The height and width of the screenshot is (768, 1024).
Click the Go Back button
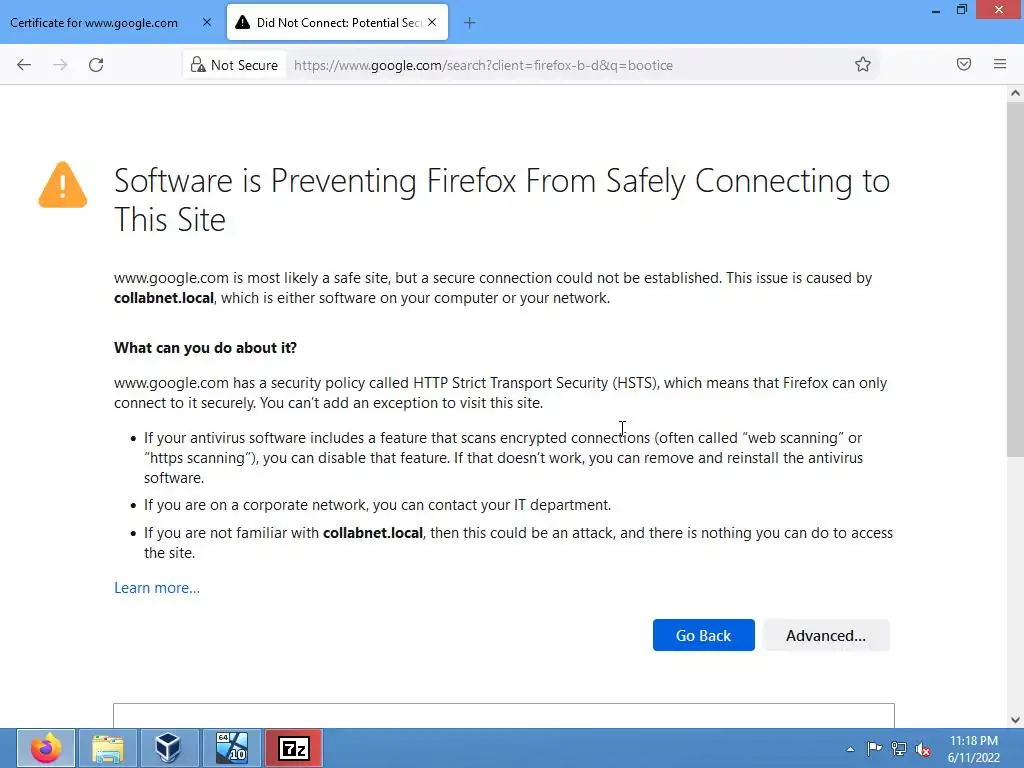703,635
